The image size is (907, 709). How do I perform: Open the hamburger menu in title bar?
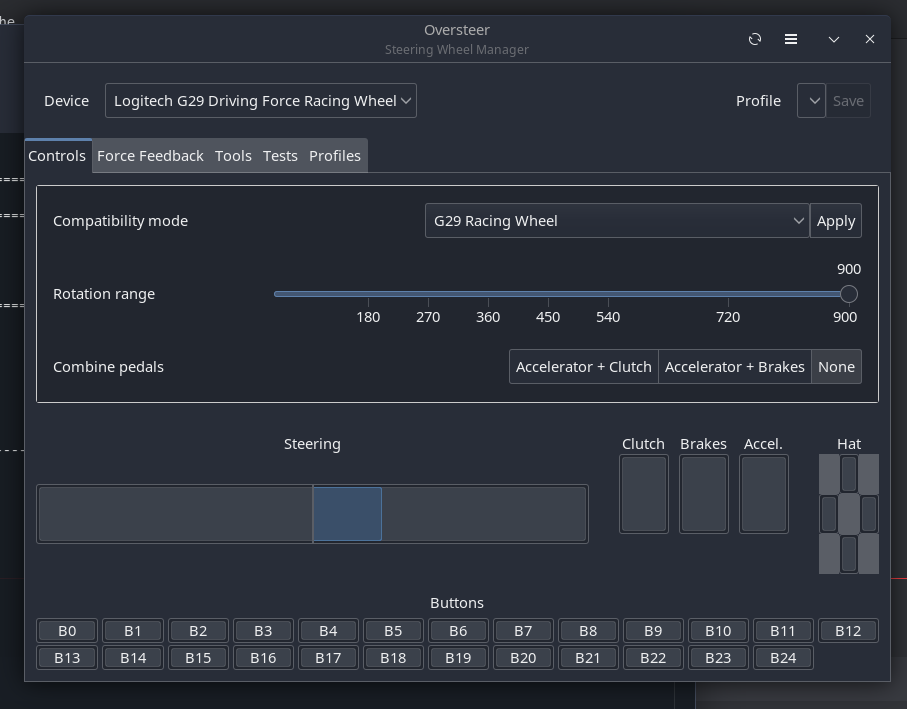click(x=791, y=39)
